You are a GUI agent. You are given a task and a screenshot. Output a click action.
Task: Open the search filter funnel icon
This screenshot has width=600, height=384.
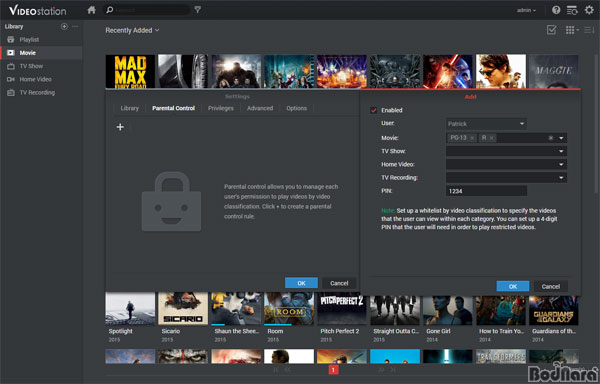[197, 10]
